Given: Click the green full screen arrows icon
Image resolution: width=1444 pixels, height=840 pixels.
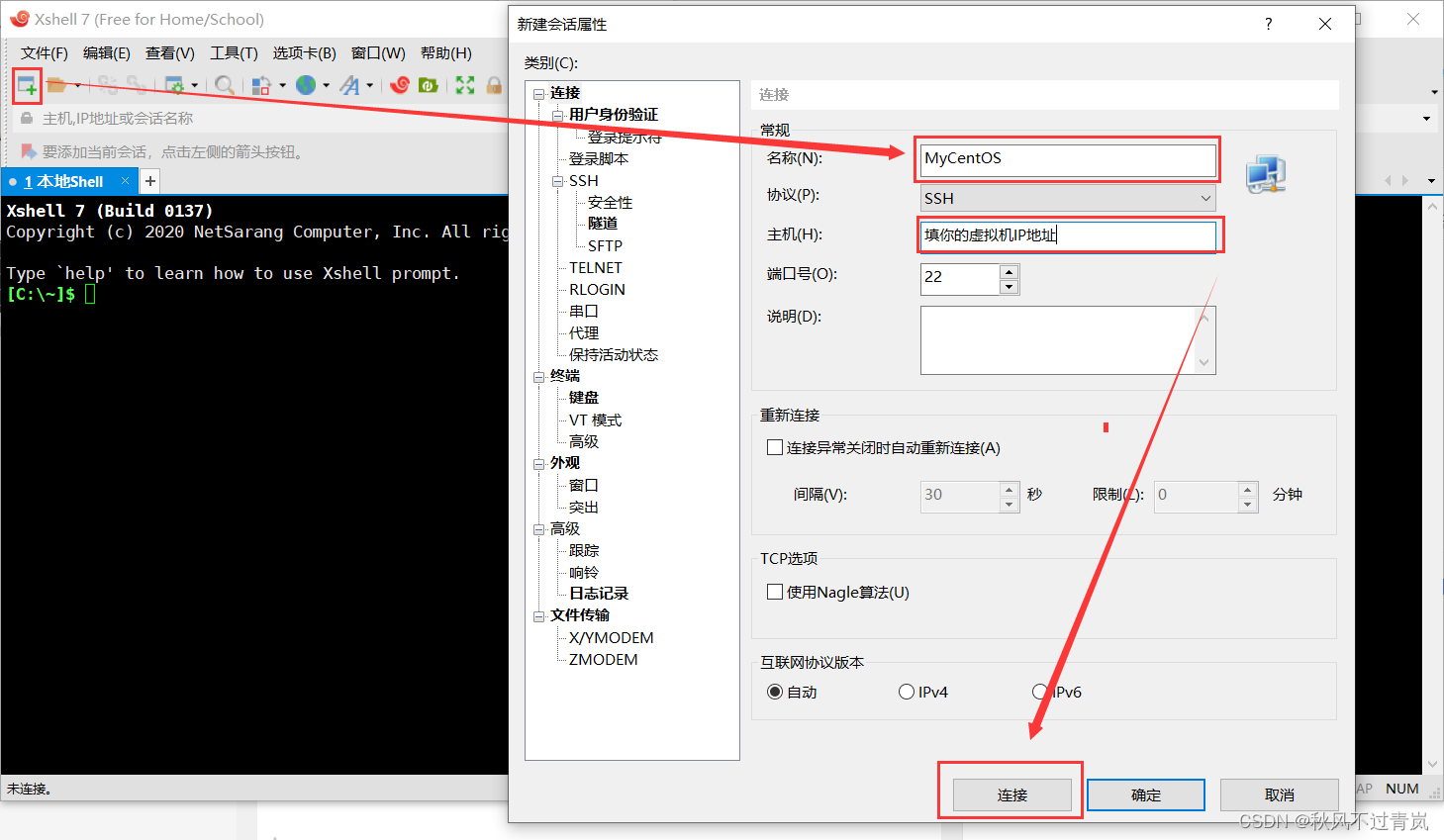Looking at the screenshot, I should 465,85.
